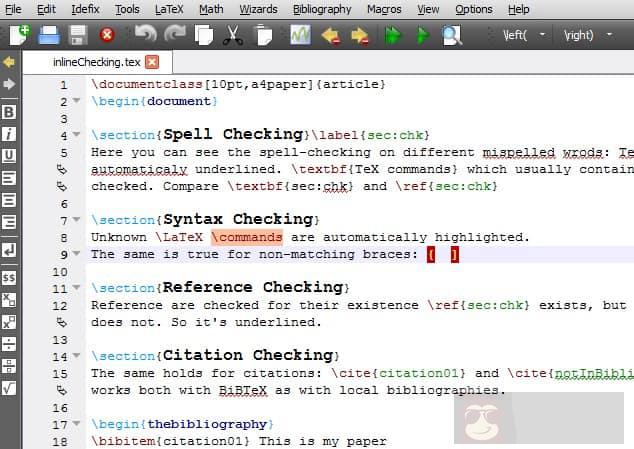Open a file with the folder icon
This screenshot has width=634, height=449.
tap(49, 35)
